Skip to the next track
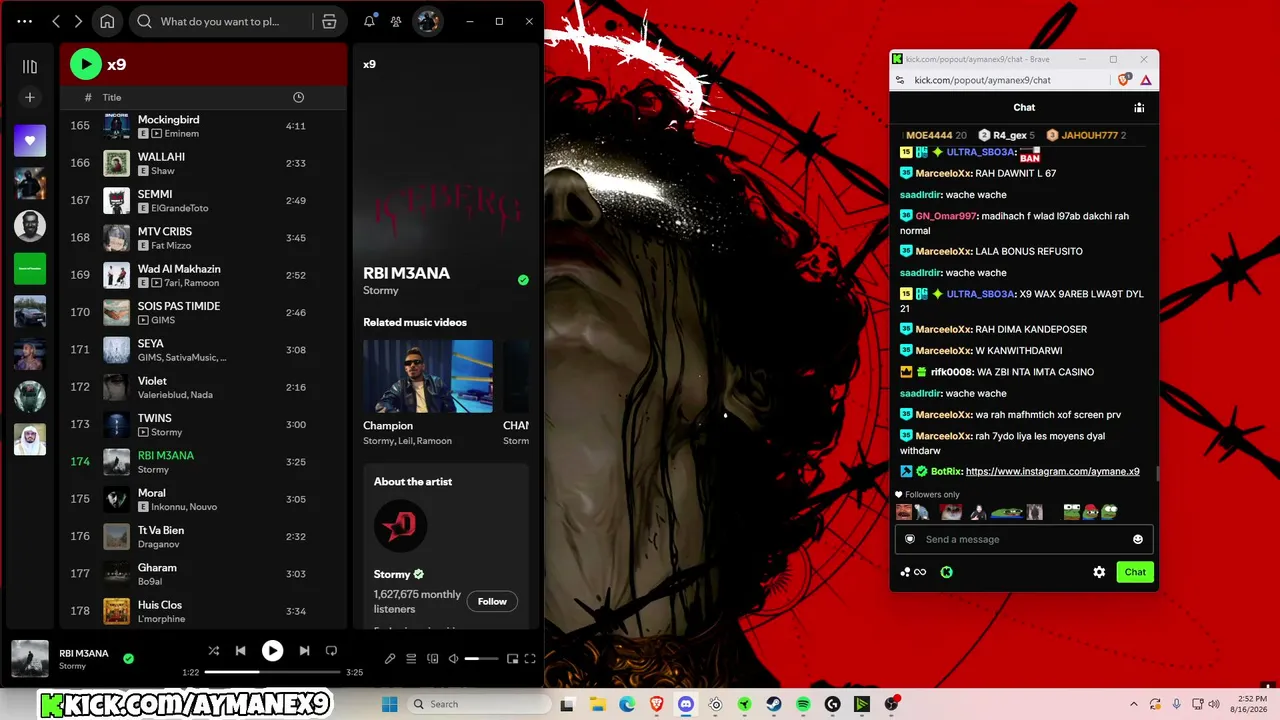 point(304,651)
